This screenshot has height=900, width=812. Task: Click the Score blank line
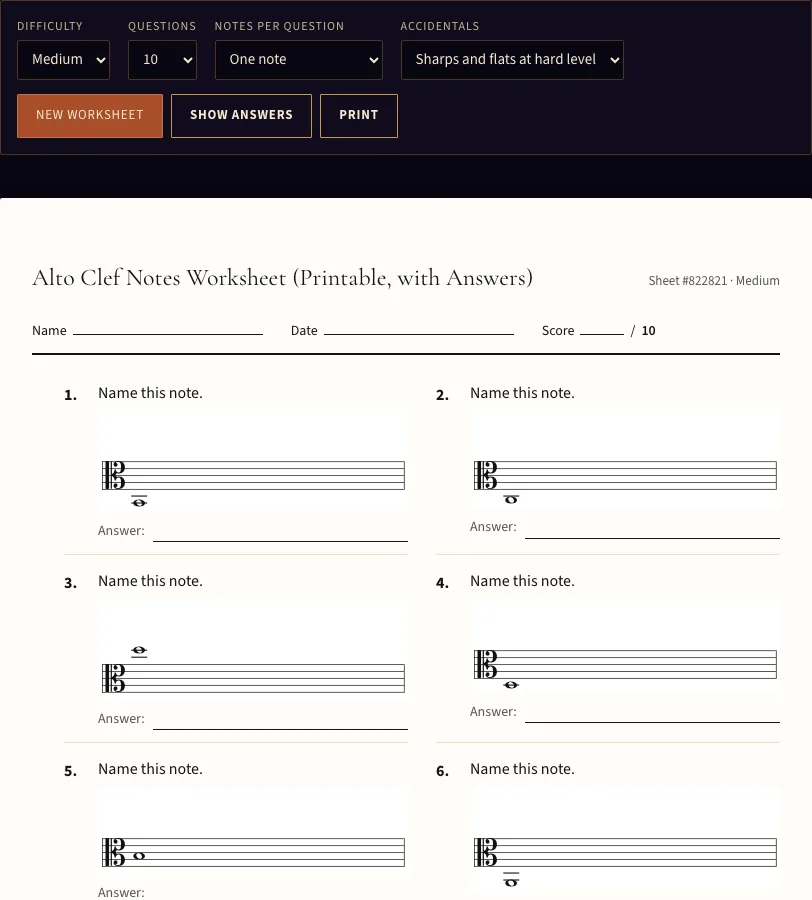point(602,333)
